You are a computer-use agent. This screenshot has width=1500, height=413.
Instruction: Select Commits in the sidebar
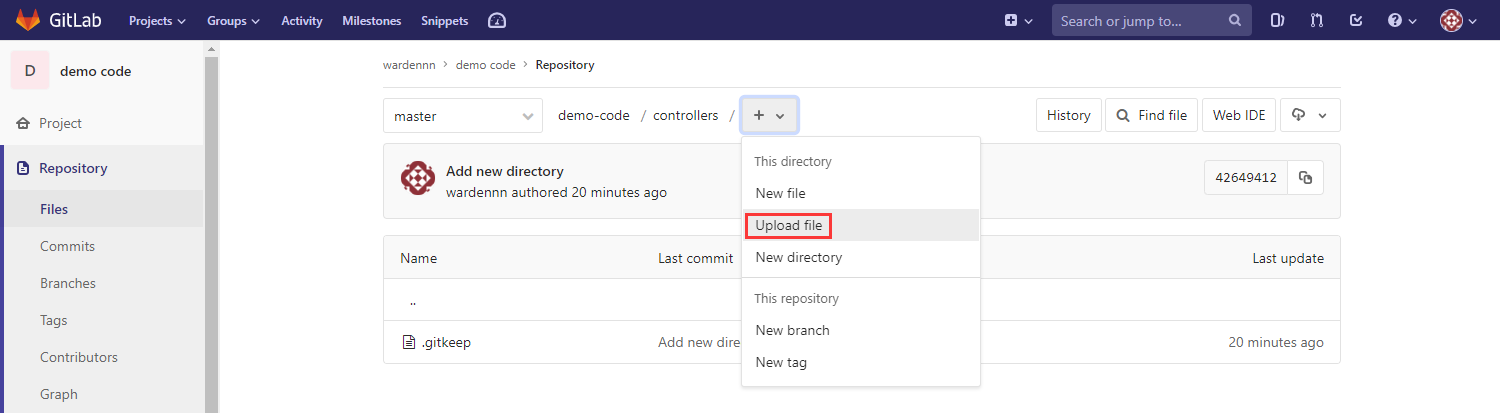tap(67, 246)
